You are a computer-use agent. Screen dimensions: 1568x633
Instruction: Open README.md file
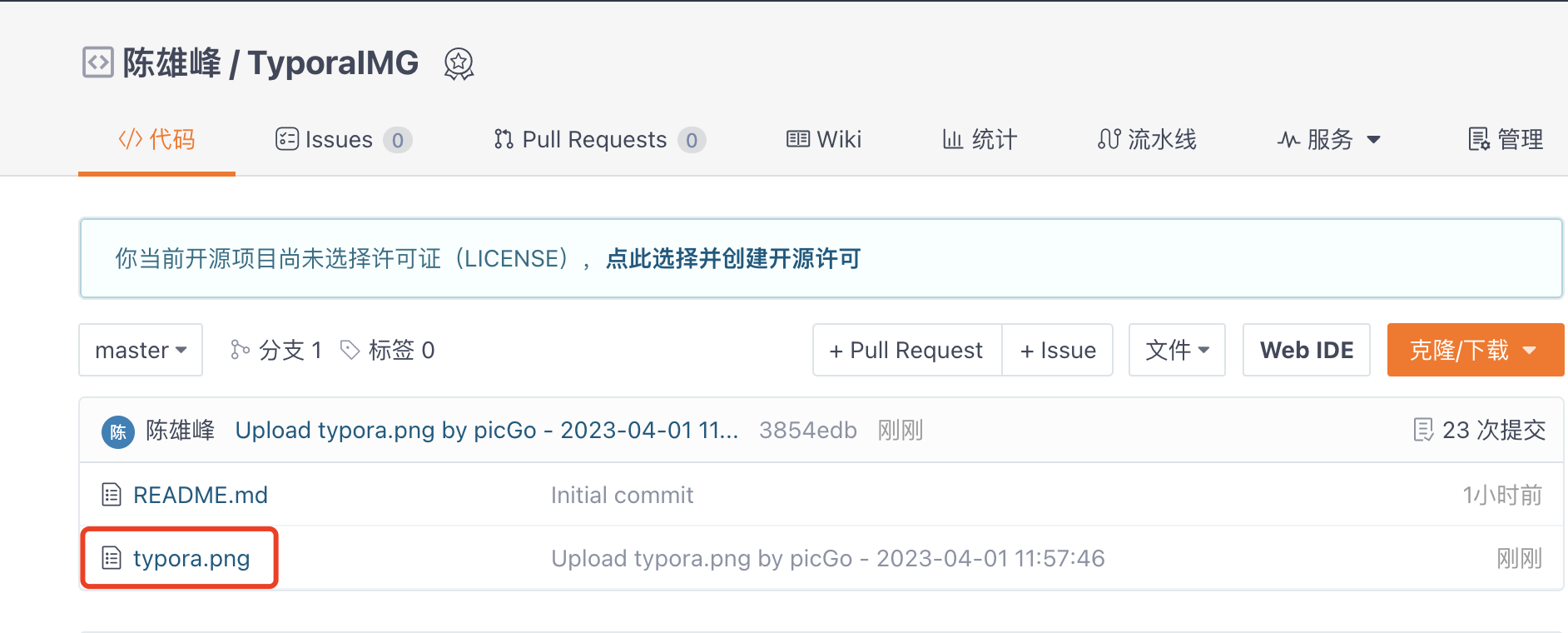[201, 496]
